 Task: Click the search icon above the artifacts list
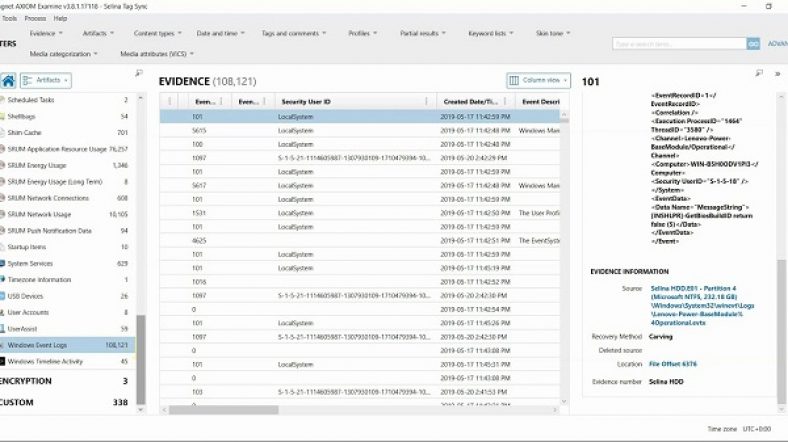click(138, 73)
